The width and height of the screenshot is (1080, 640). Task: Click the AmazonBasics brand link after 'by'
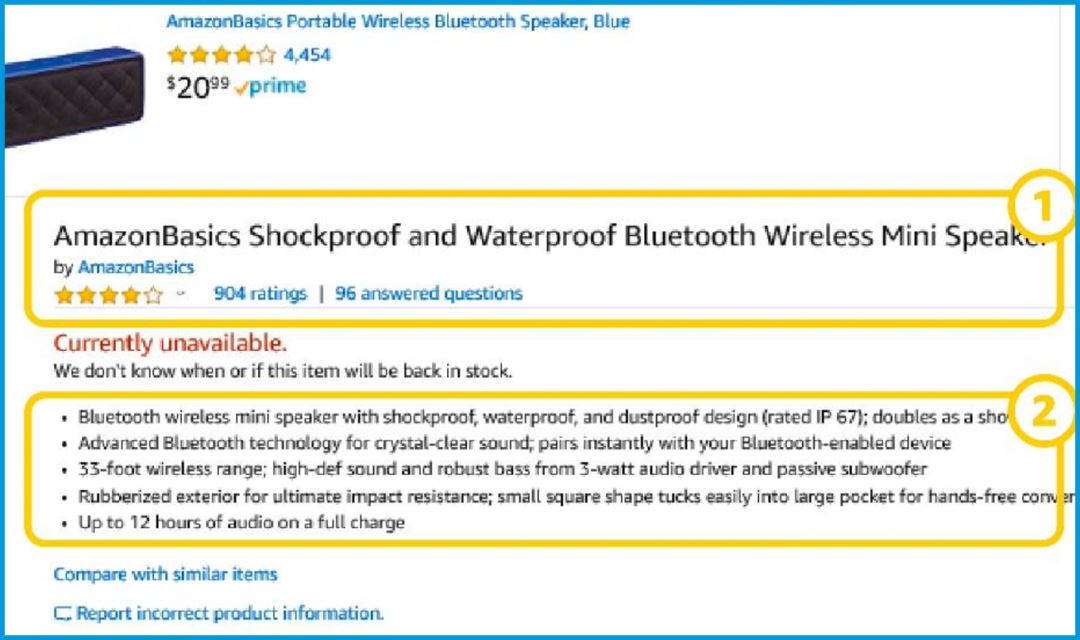point(136,267)
